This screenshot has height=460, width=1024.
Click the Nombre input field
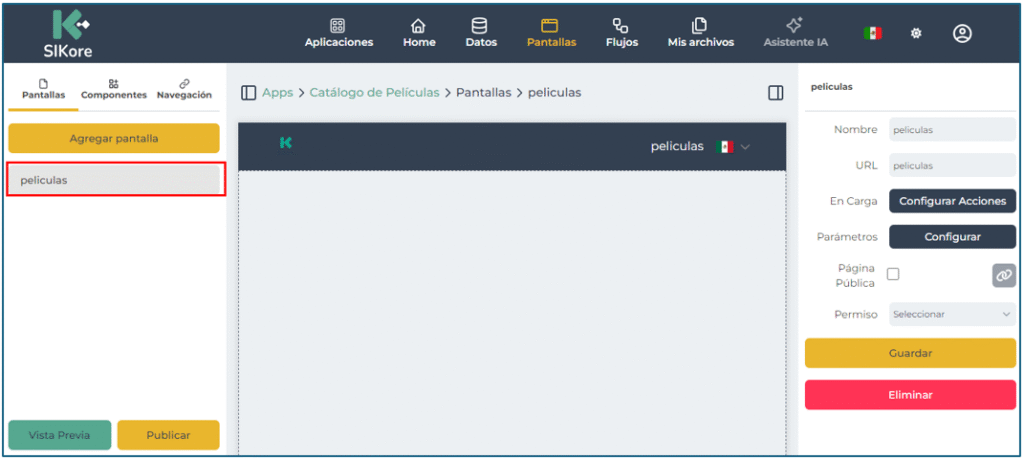coord(952,129)
